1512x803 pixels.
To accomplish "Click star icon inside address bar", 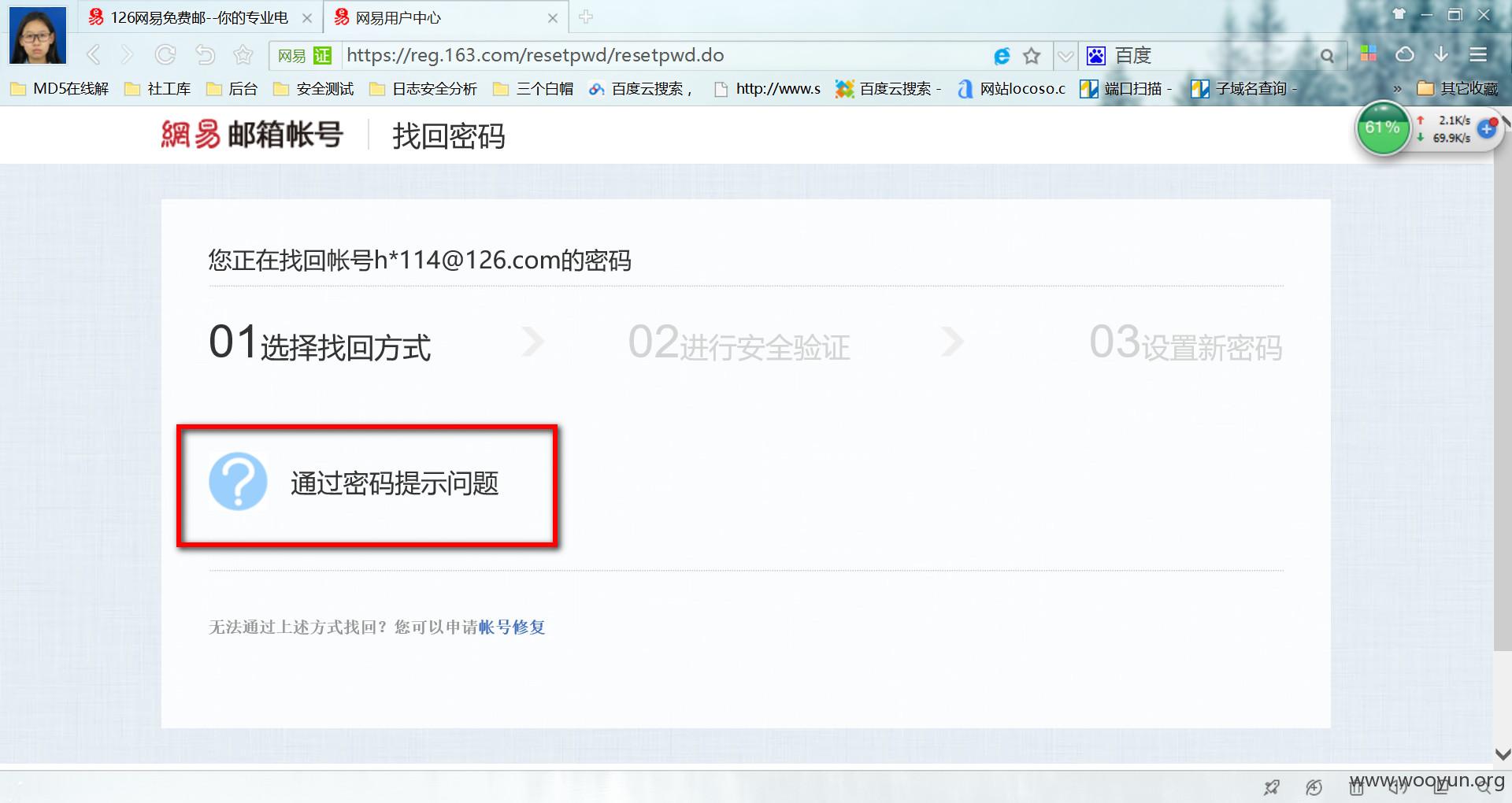I will [x=1032, y=56].
